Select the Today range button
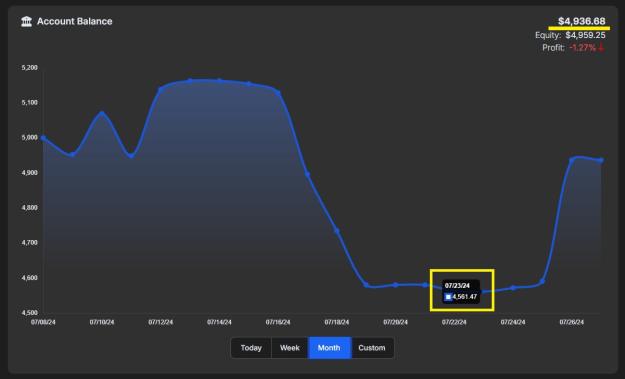This screenshot has width=625, height=379. pos(251,348)
